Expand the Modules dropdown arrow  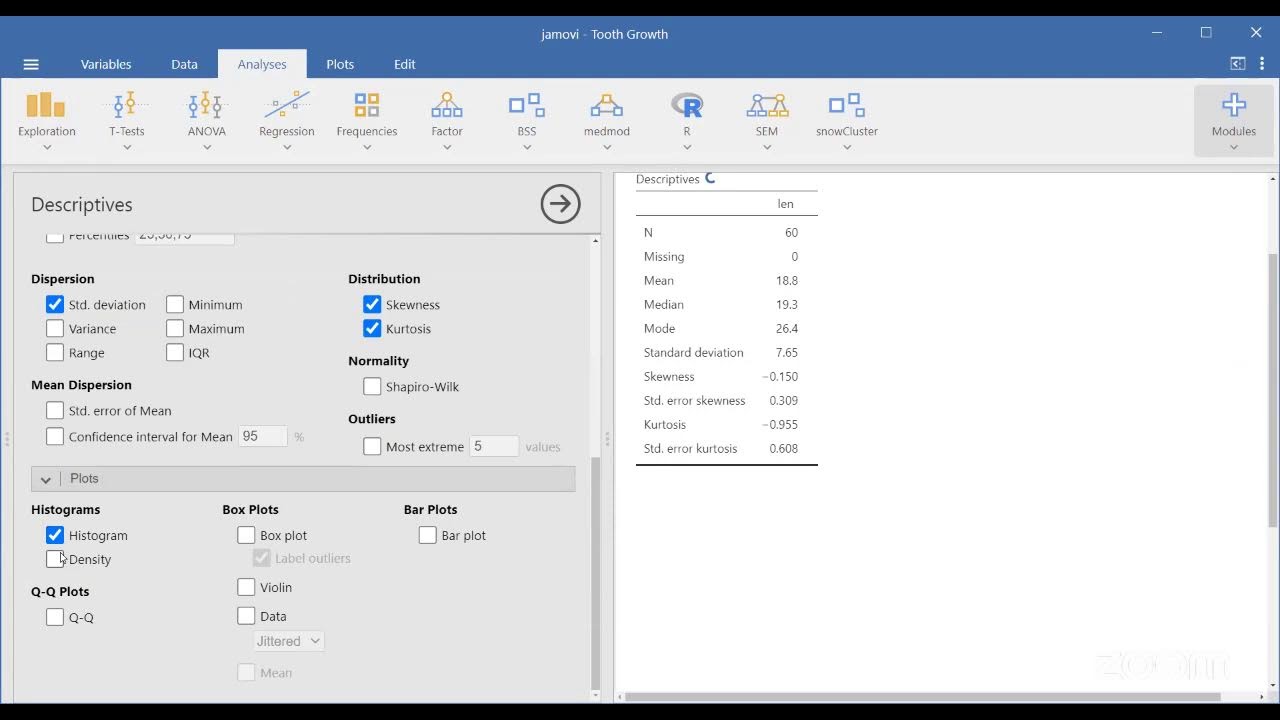pos(1234,148)
